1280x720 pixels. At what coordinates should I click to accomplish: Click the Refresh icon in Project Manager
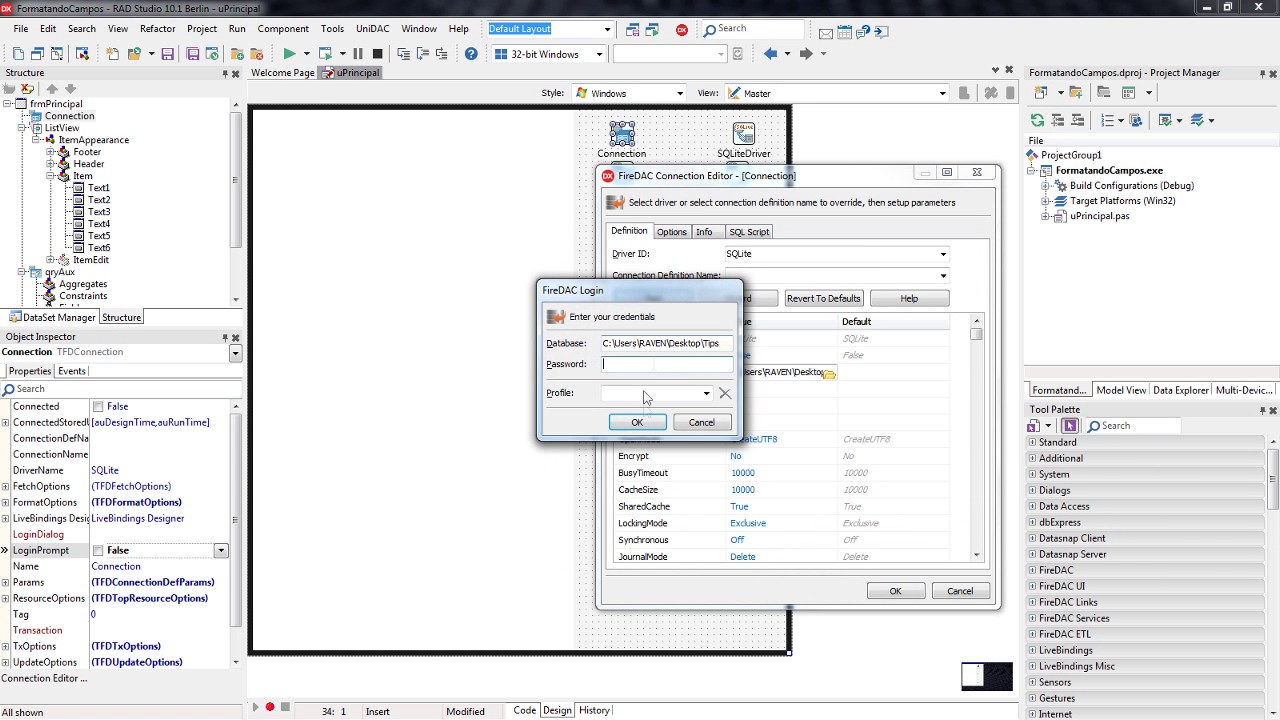(1037, 120)
